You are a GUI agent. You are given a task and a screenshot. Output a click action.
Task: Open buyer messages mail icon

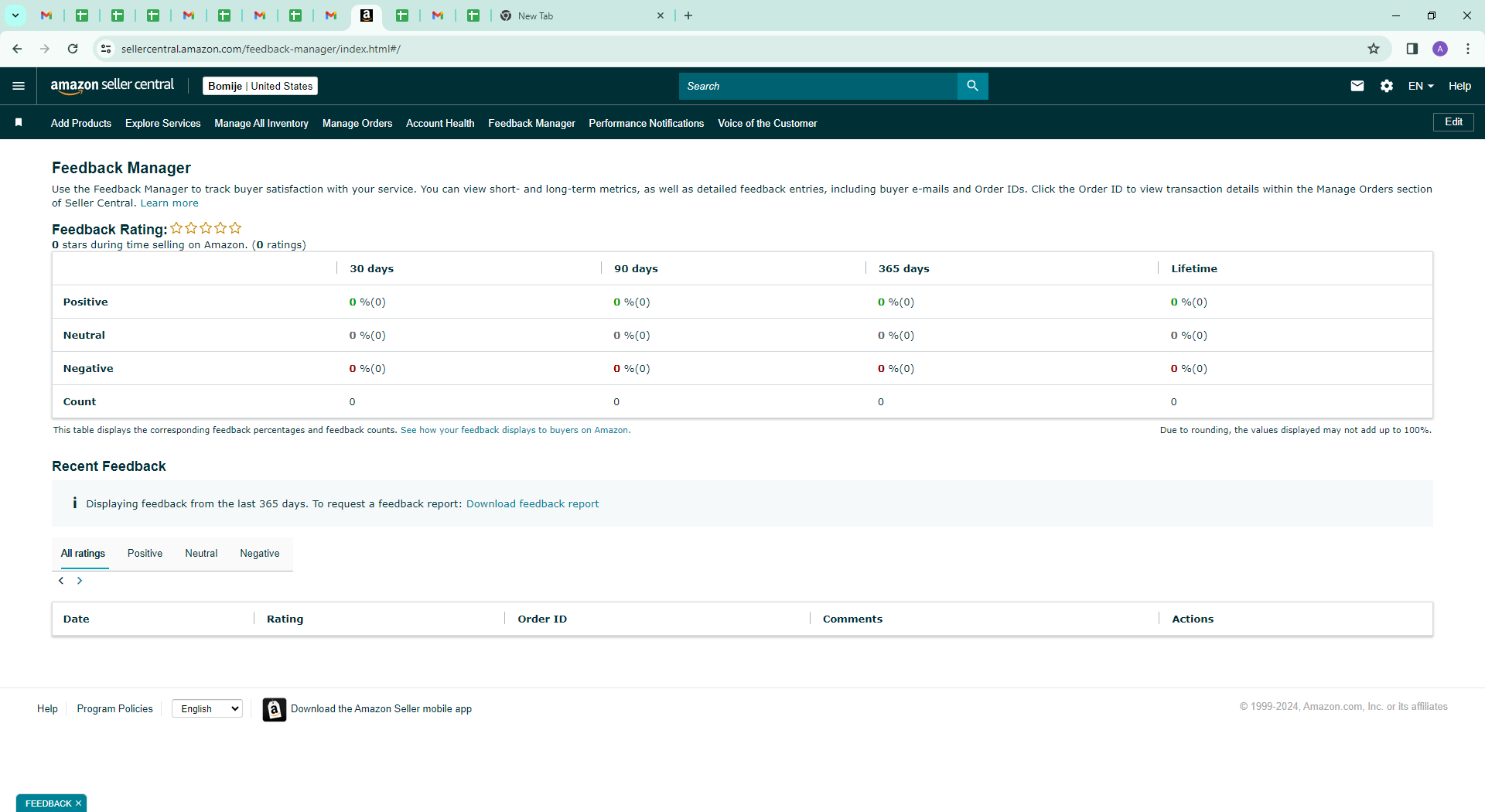coord(1357,86)
